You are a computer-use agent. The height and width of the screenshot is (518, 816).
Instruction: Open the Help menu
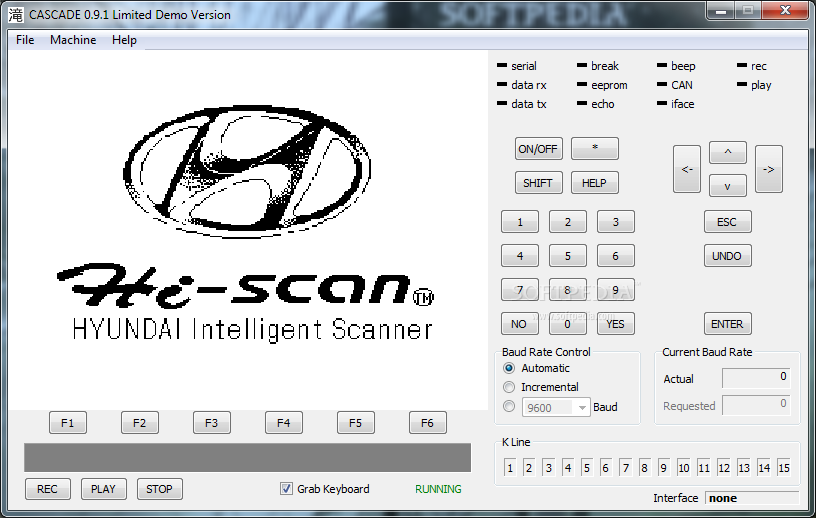click(124, 40)
